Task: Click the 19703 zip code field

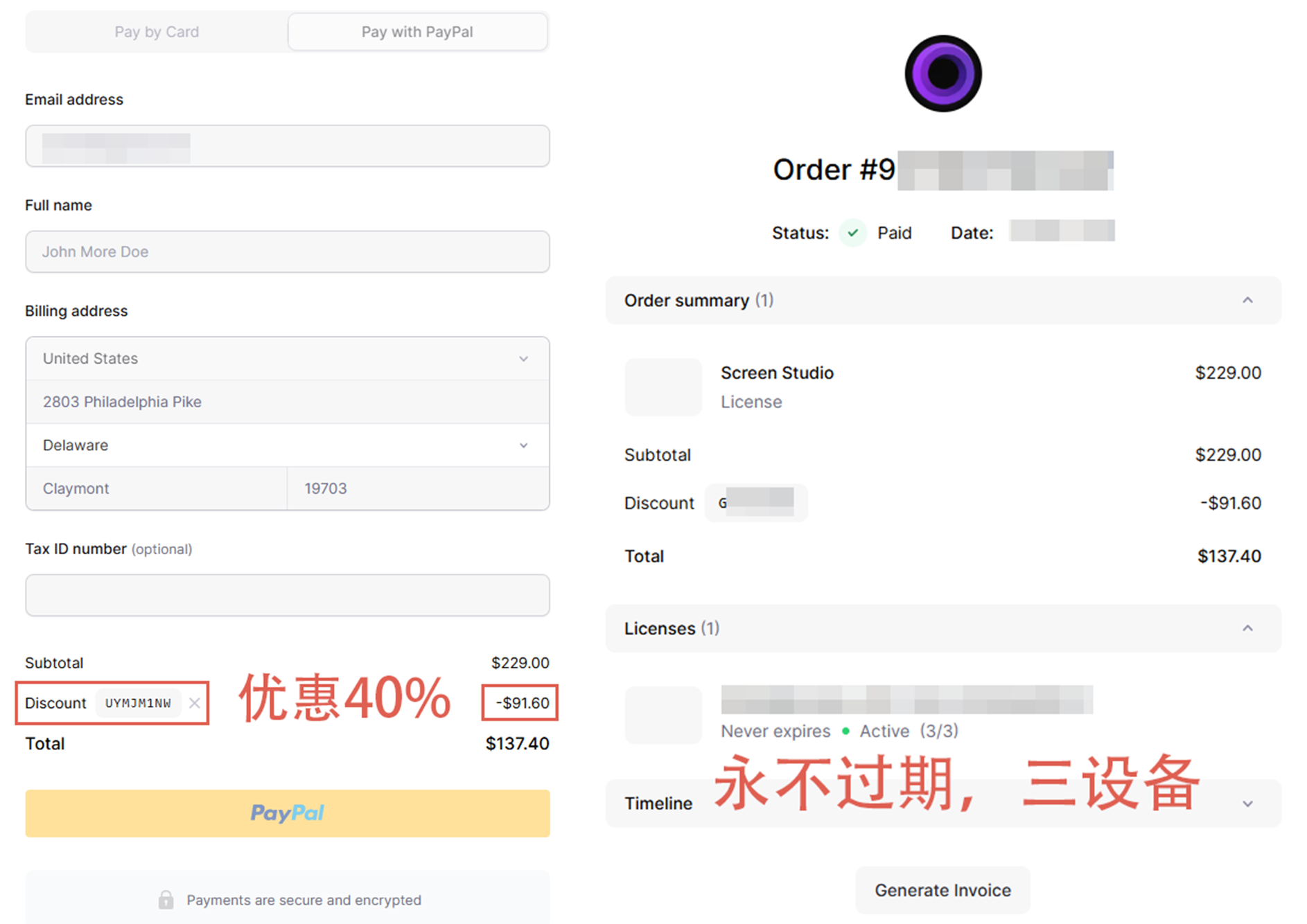Action: (x=419, y=488)
